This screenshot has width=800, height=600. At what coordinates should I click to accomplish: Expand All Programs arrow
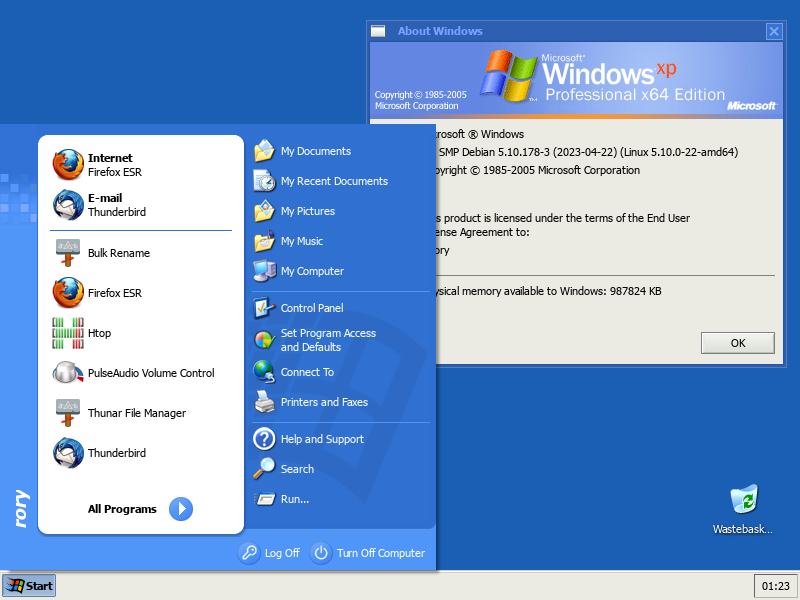[181, 509]
